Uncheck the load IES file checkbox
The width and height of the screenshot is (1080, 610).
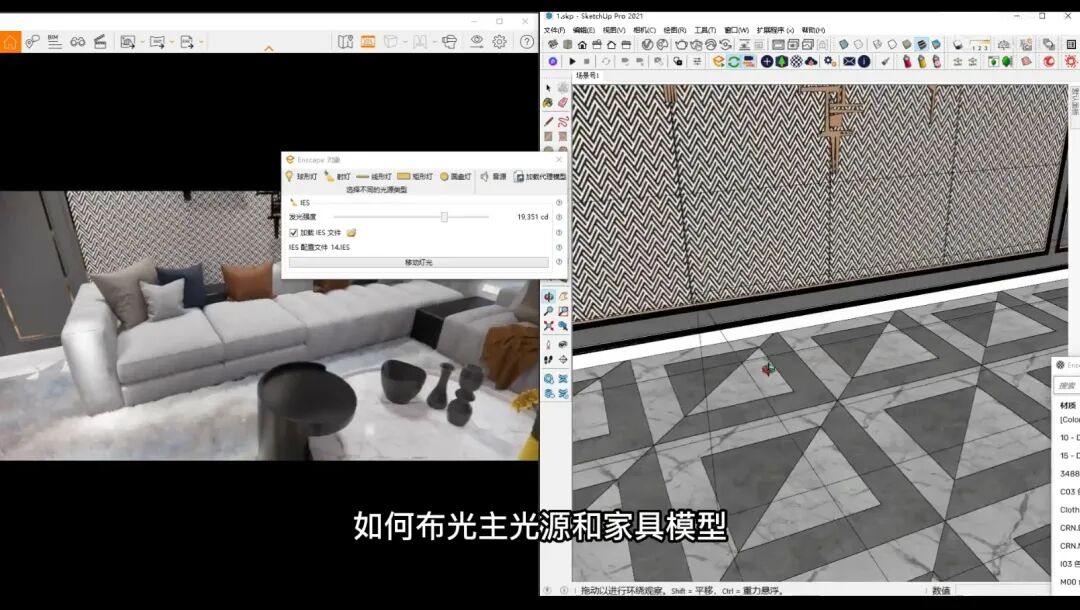point(293,233)
